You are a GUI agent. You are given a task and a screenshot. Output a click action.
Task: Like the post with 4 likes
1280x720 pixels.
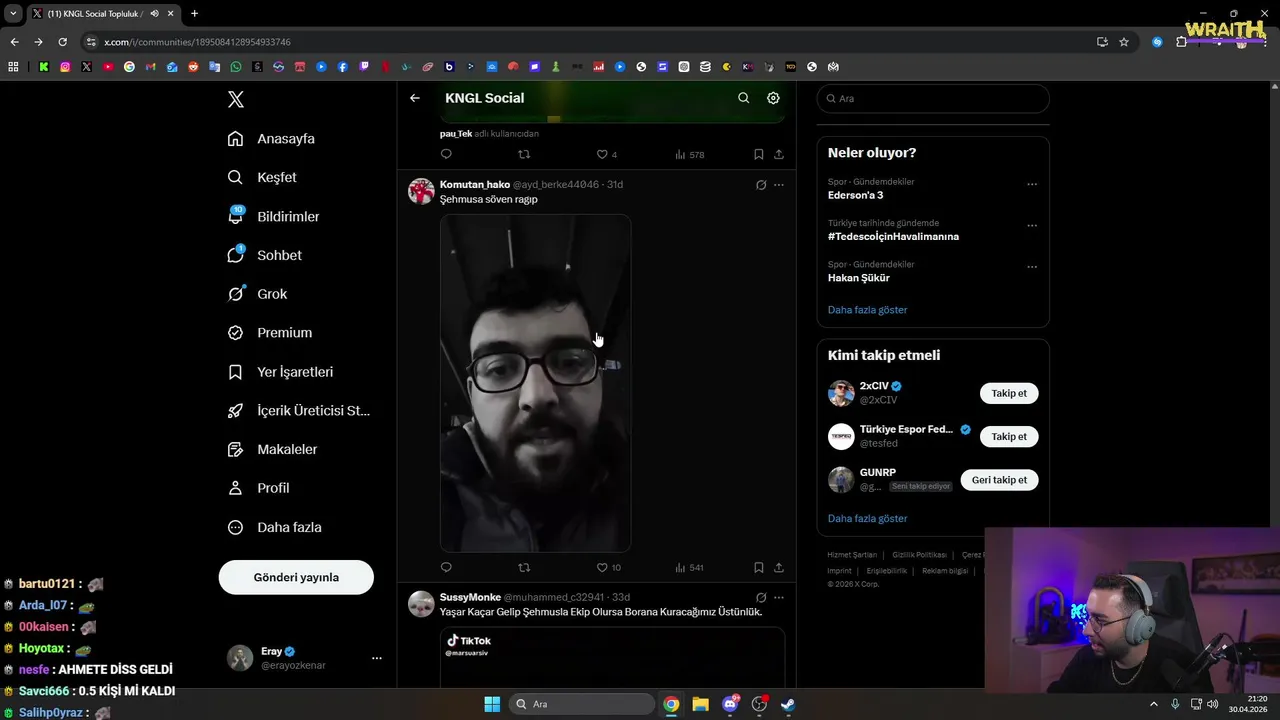[606, 154]
